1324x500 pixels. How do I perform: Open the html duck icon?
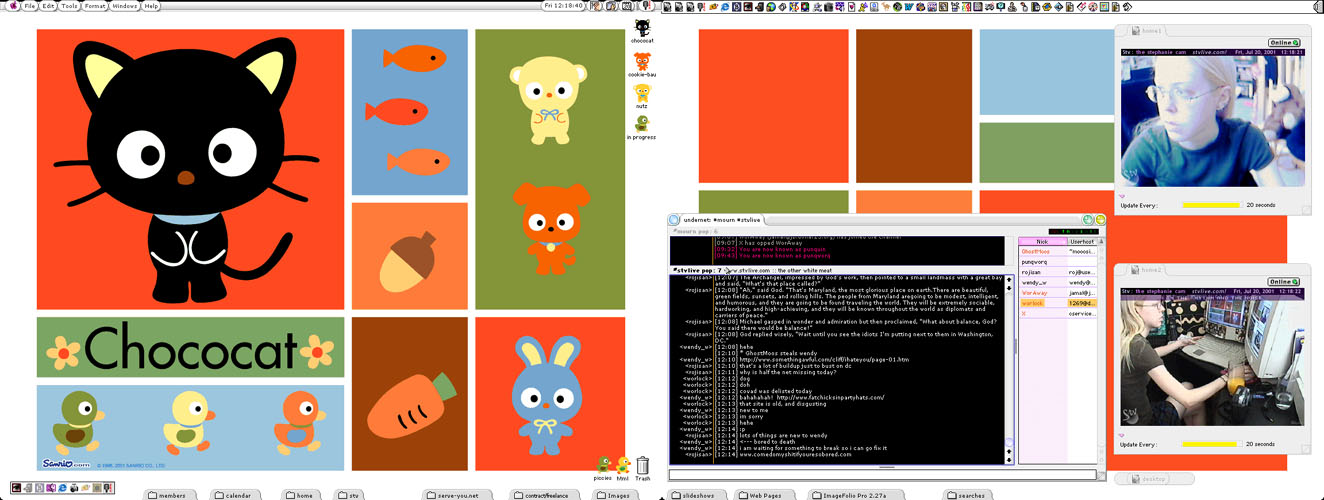tap(622, 464)
